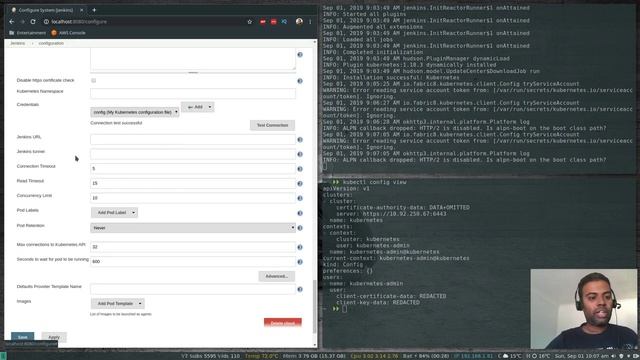The height and width of the screenshot is (360, 640).
Task: Focus the Jenkins tunnel input field
Action: pos(193,154)
